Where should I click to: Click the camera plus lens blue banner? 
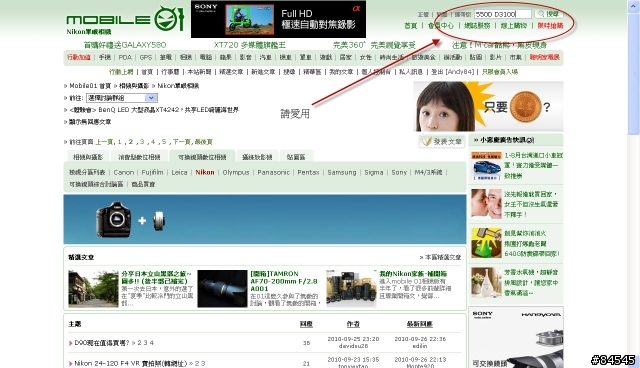264,219
